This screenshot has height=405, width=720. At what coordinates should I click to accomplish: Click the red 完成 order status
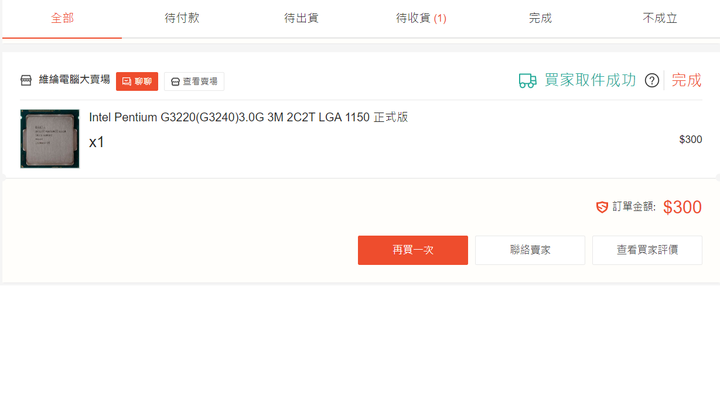686,80
